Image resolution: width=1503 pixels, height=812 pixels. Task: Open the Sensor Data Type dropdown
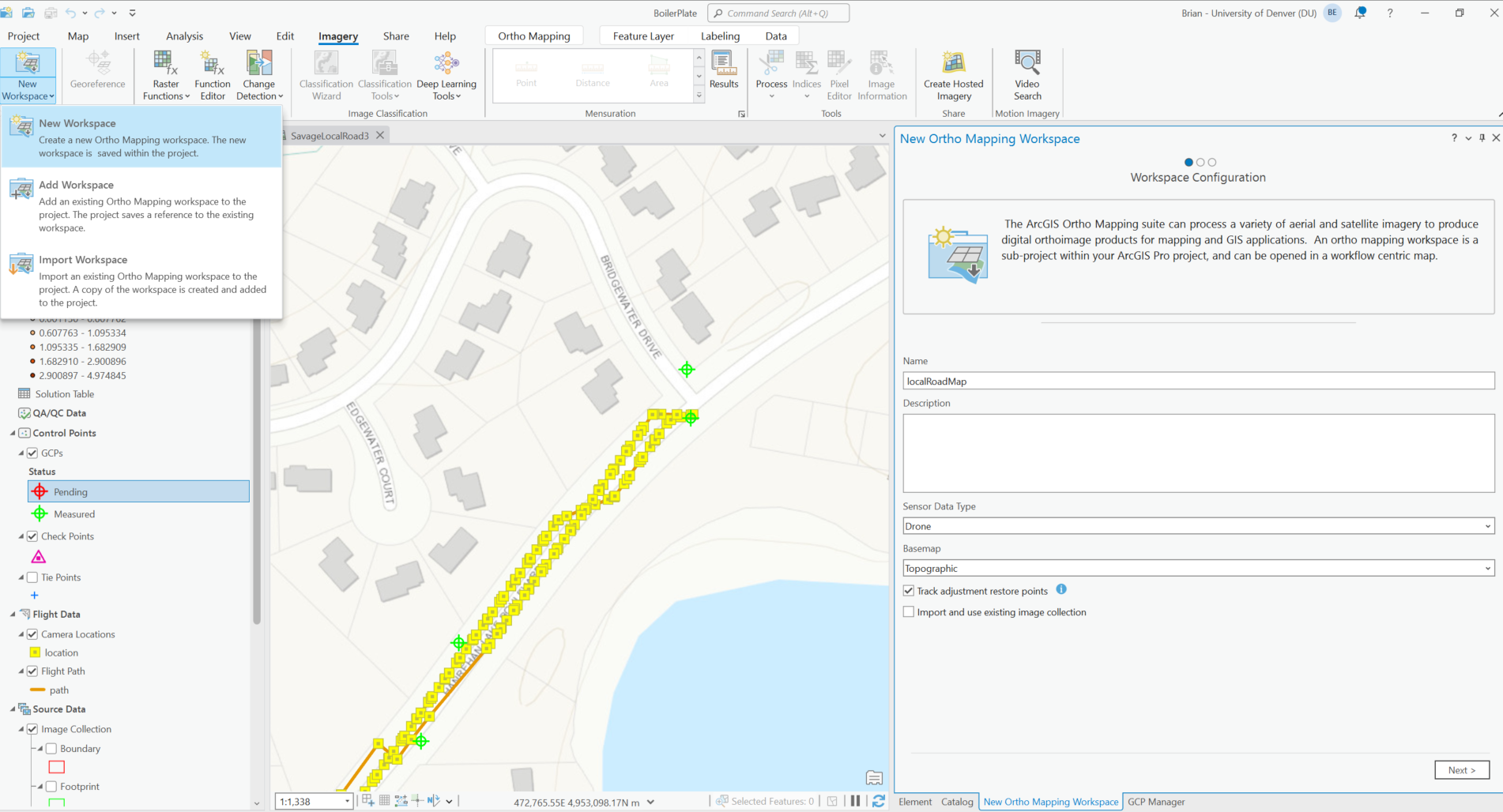(x=1199, y=526)
